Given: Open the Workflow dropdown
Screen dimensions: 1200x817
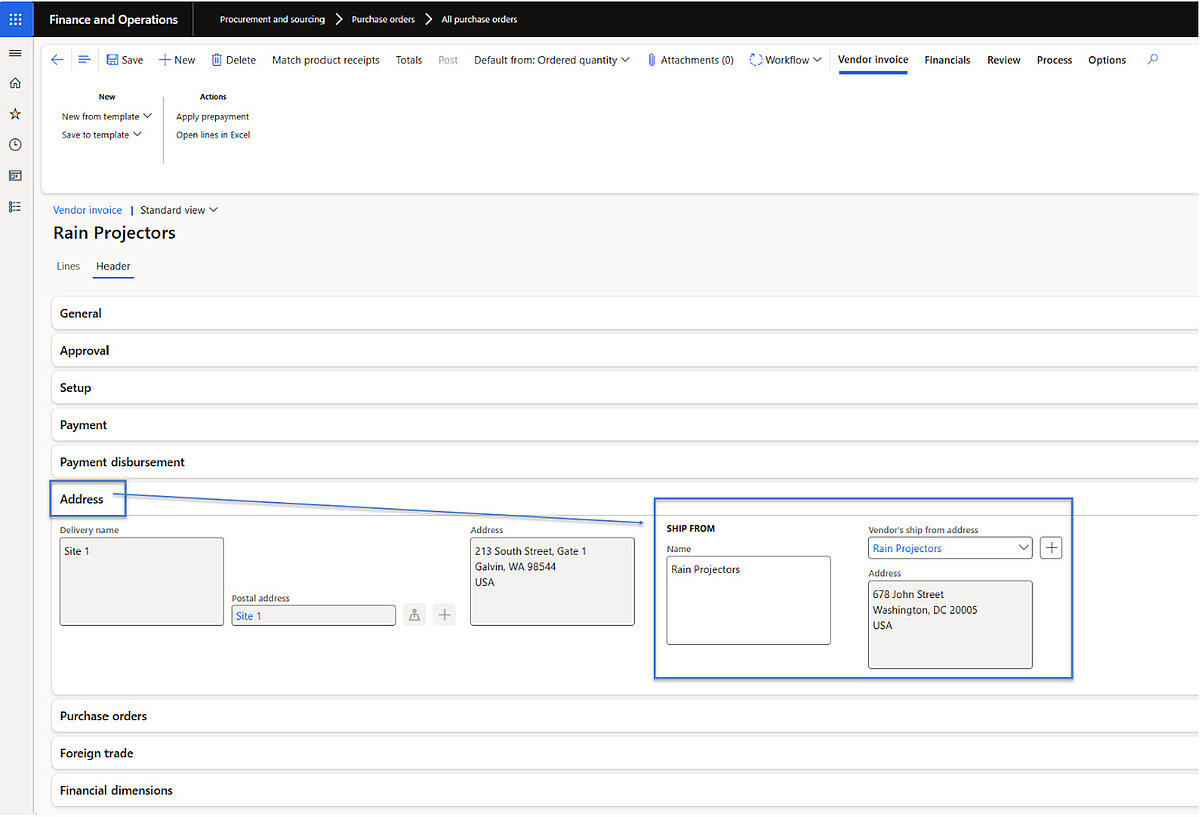Looking at the screenshot, I should point(786,60).
